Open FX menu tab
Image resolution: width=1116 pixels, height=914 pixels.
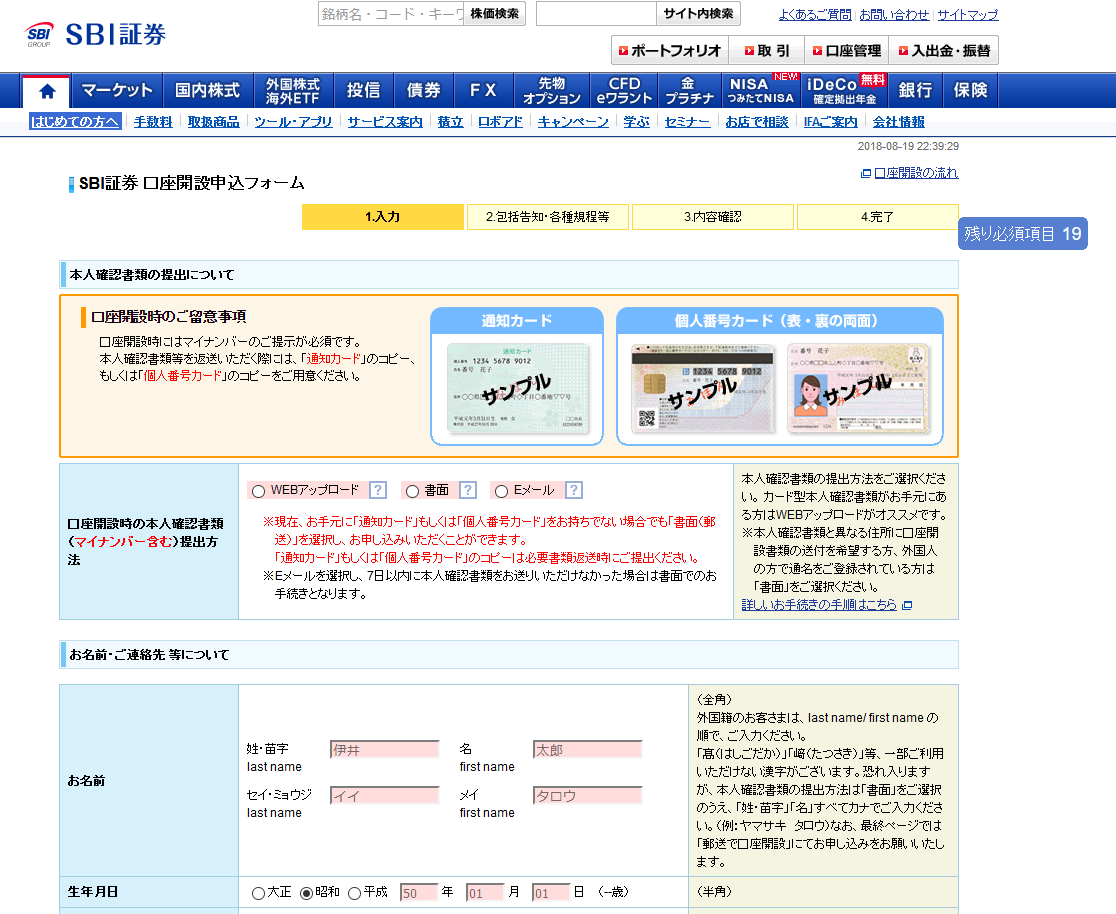pyautogui.click(x=483, y=90)
